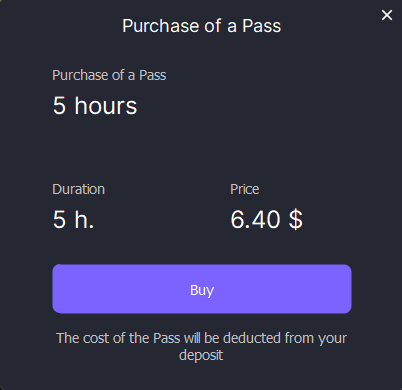Click the word 'deposit' in the notice
Screen dimensions: 402x390
201,355
